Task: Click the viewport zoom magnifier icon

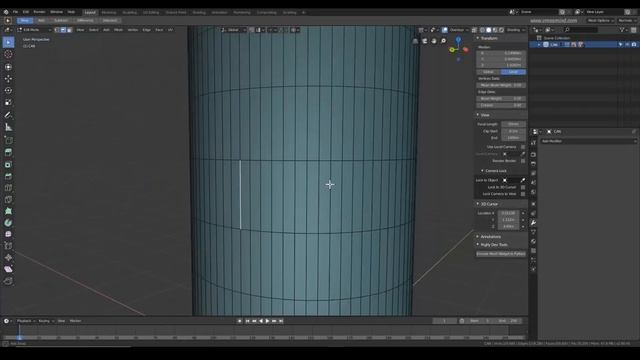Action: point(443,41)
